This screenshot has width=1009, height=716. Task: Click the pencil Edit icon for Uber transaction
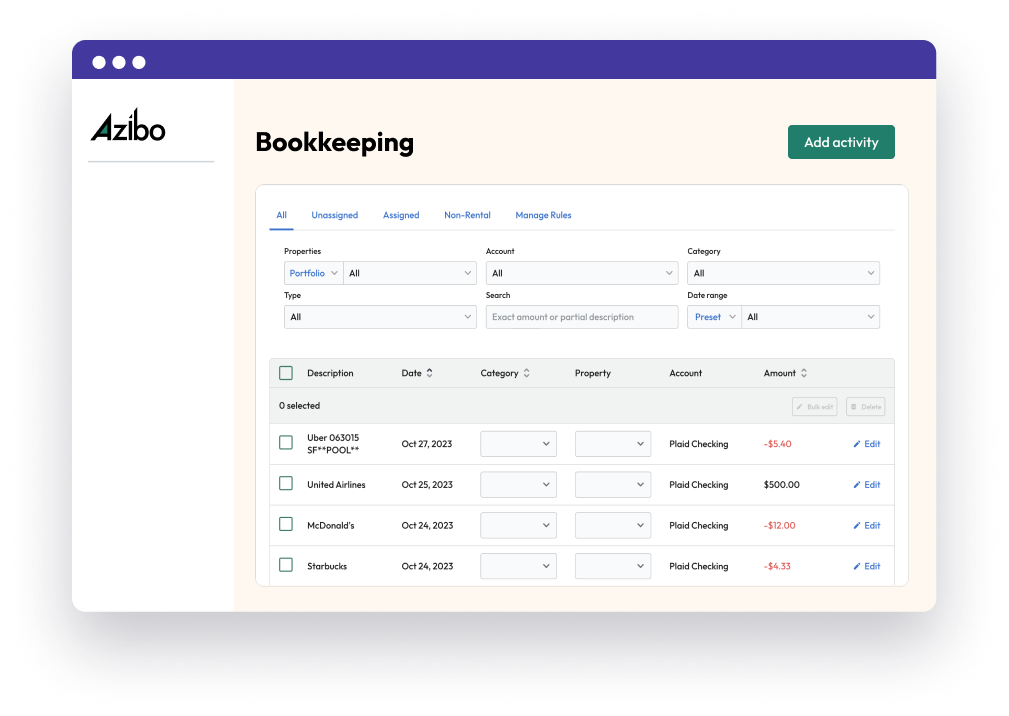(x=858, y=443)
